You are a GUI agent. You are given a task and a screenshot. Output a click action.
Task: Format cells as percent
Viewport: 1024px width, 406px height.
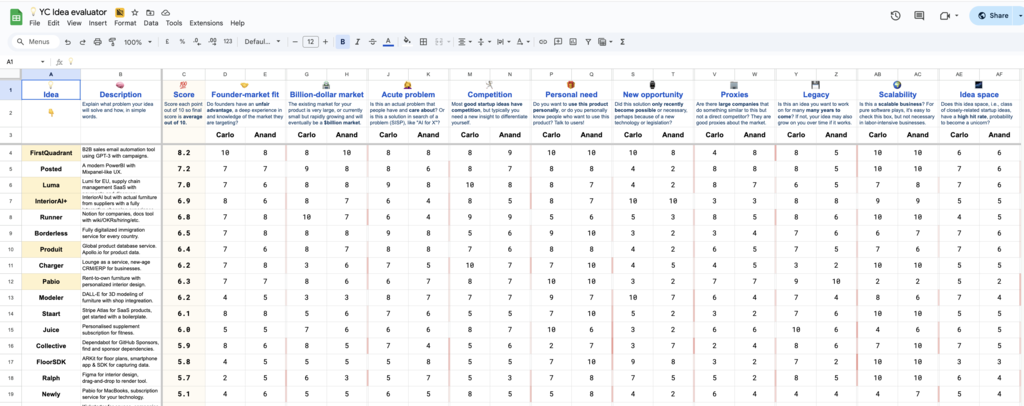(x=182, y=42)
